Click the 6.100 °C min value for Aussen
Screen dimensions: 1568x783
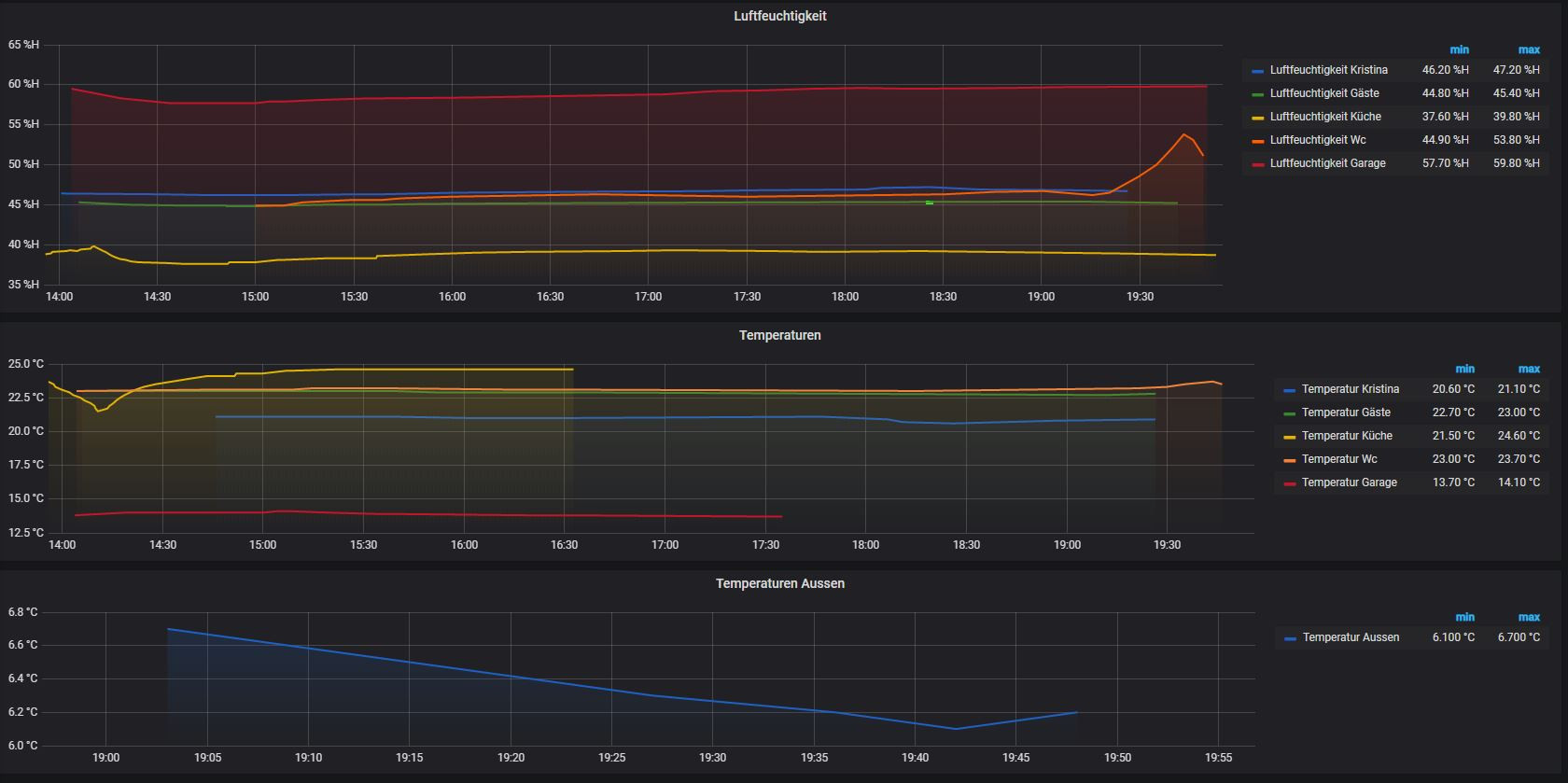point(1454,637)
